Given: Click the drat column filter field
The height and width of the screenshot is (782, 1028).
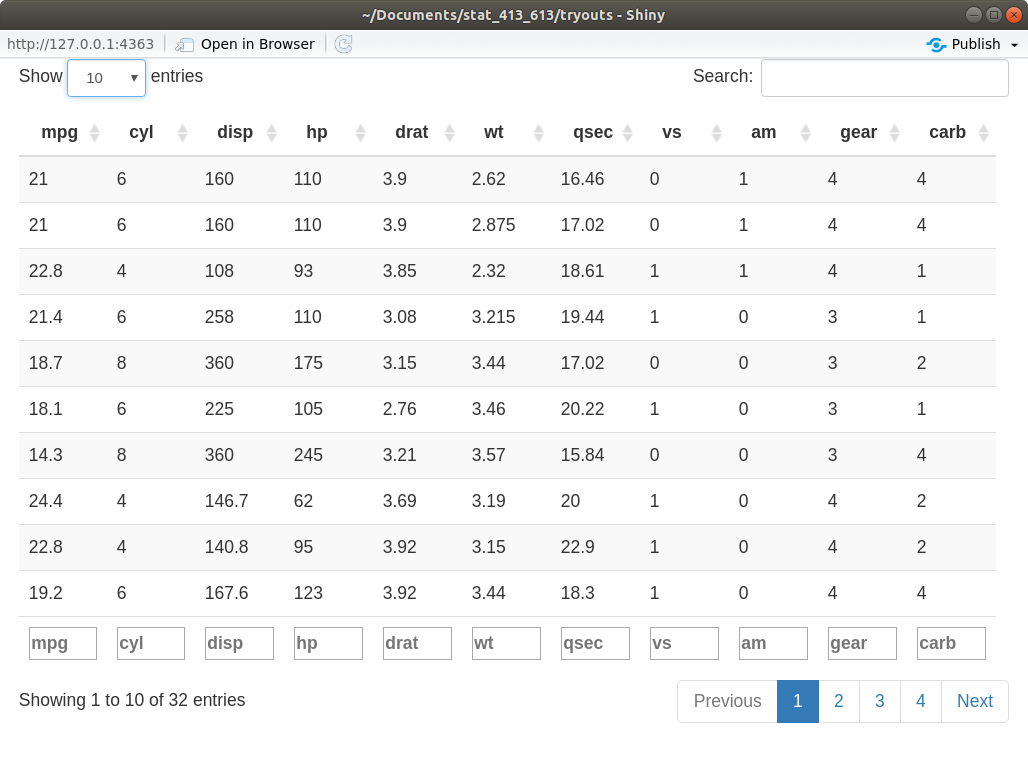Looking at the screenshot, I should click(418, 643).
